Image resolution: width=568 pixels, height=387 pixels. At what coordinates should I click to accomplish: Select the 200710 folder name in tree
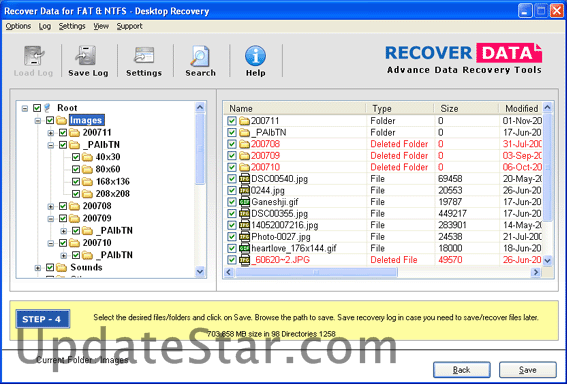pos(97,243)
